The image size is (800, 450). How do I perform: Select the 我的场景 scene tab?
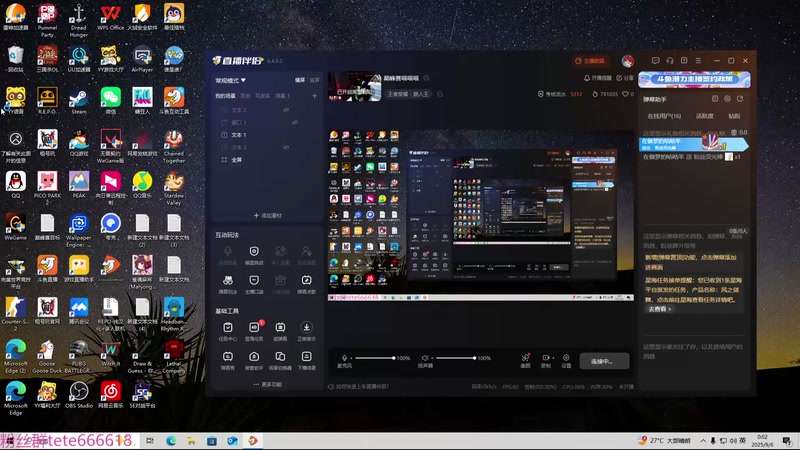click(225, 95)
